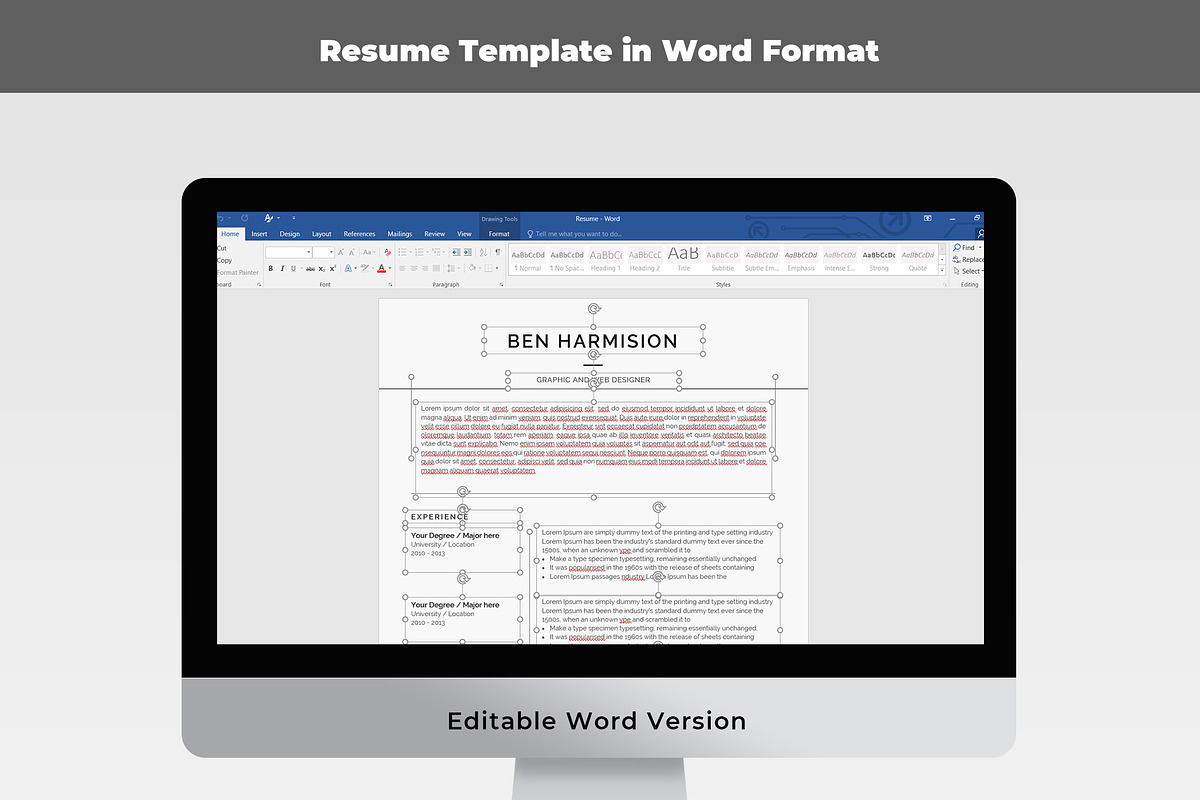Switch to the Review tab
This screenshot has height=800, width=1200.
pos(435,234)
